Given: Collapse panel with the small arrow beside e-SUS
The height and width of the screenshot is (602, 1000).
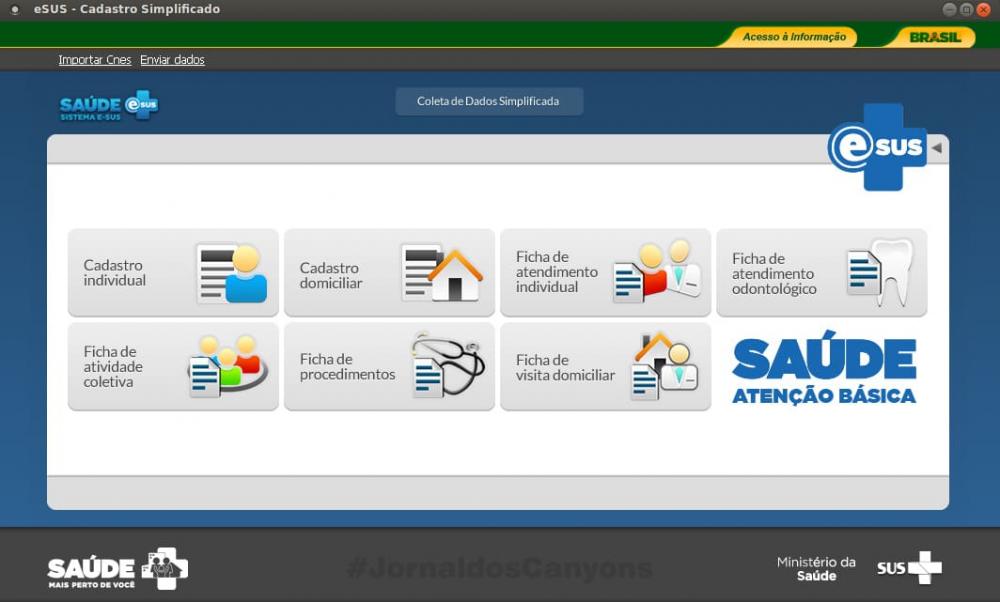Looking at the screenshot, I should (936, 148).
